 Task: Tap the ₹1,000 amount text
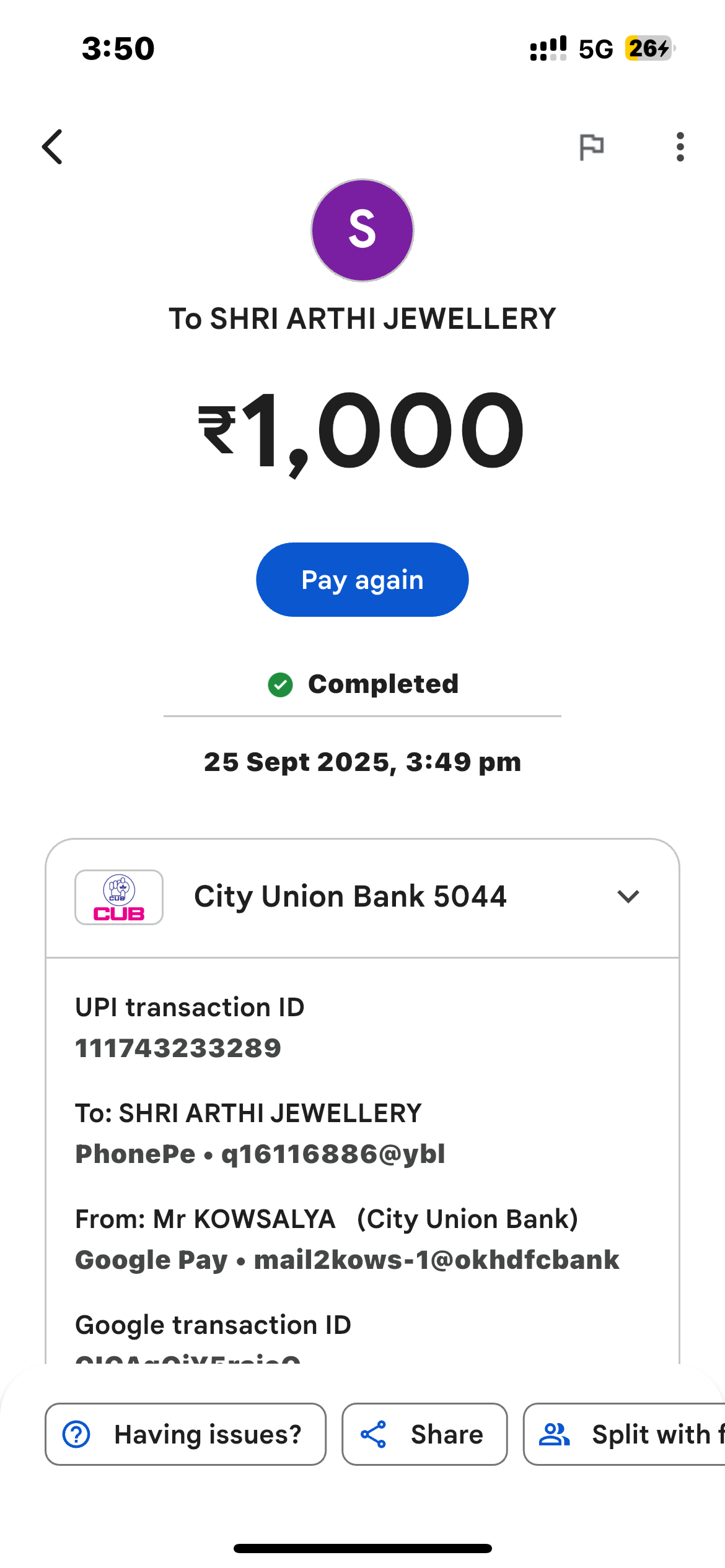click(x=362, y=430)
